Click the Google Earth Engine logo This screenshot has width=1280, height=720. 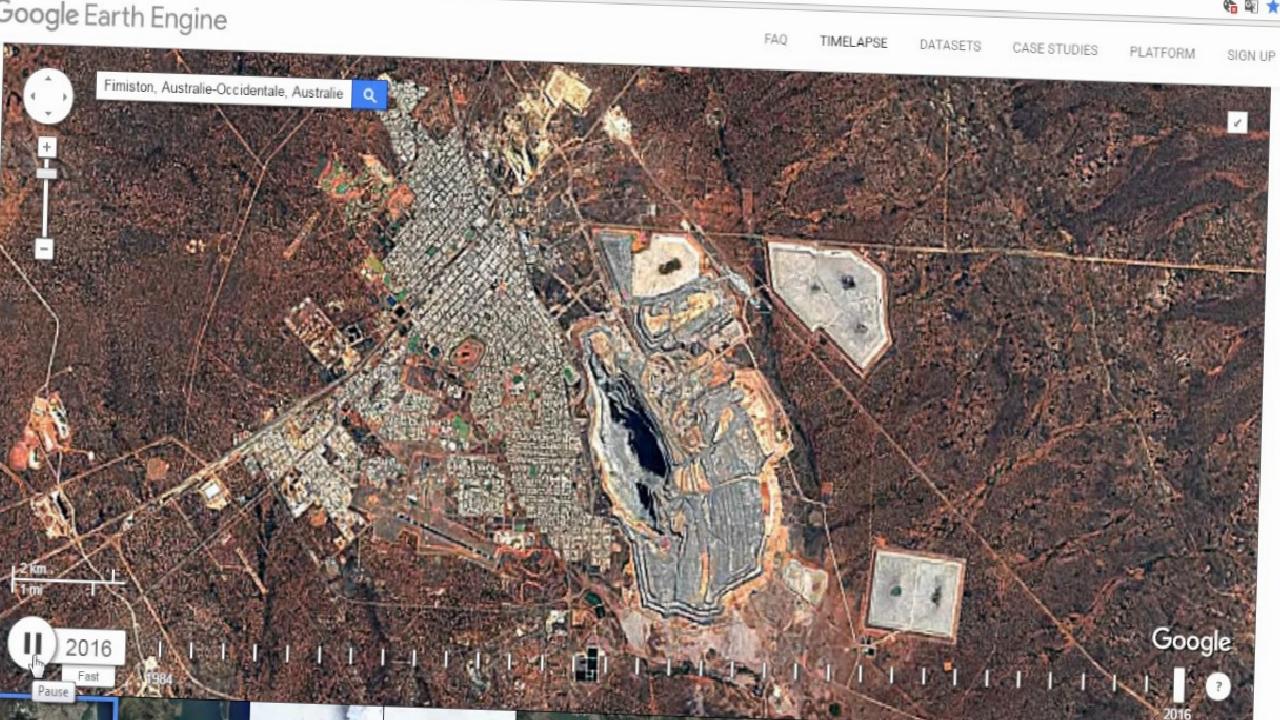[113, 15]
